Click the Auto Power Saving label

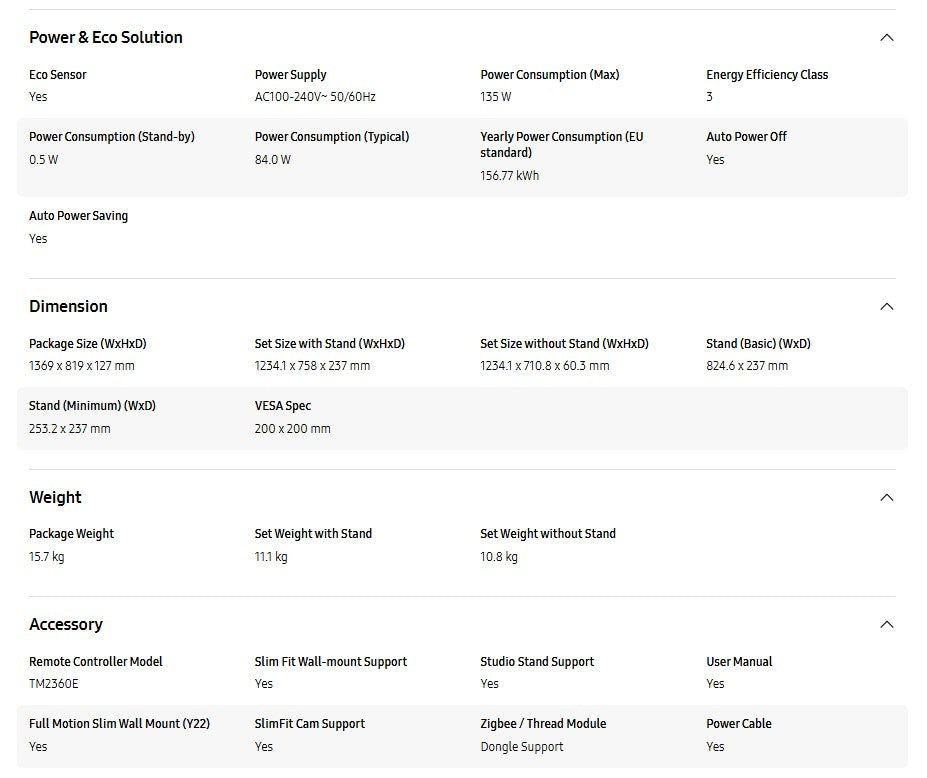point(78,216)
